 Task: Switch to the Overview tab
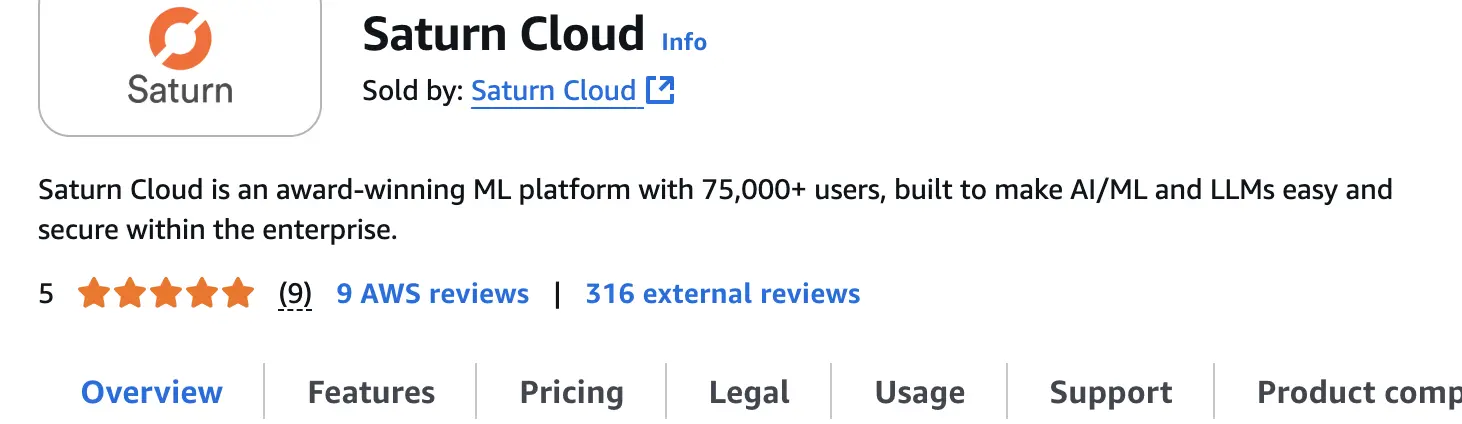tap(152, 392)
